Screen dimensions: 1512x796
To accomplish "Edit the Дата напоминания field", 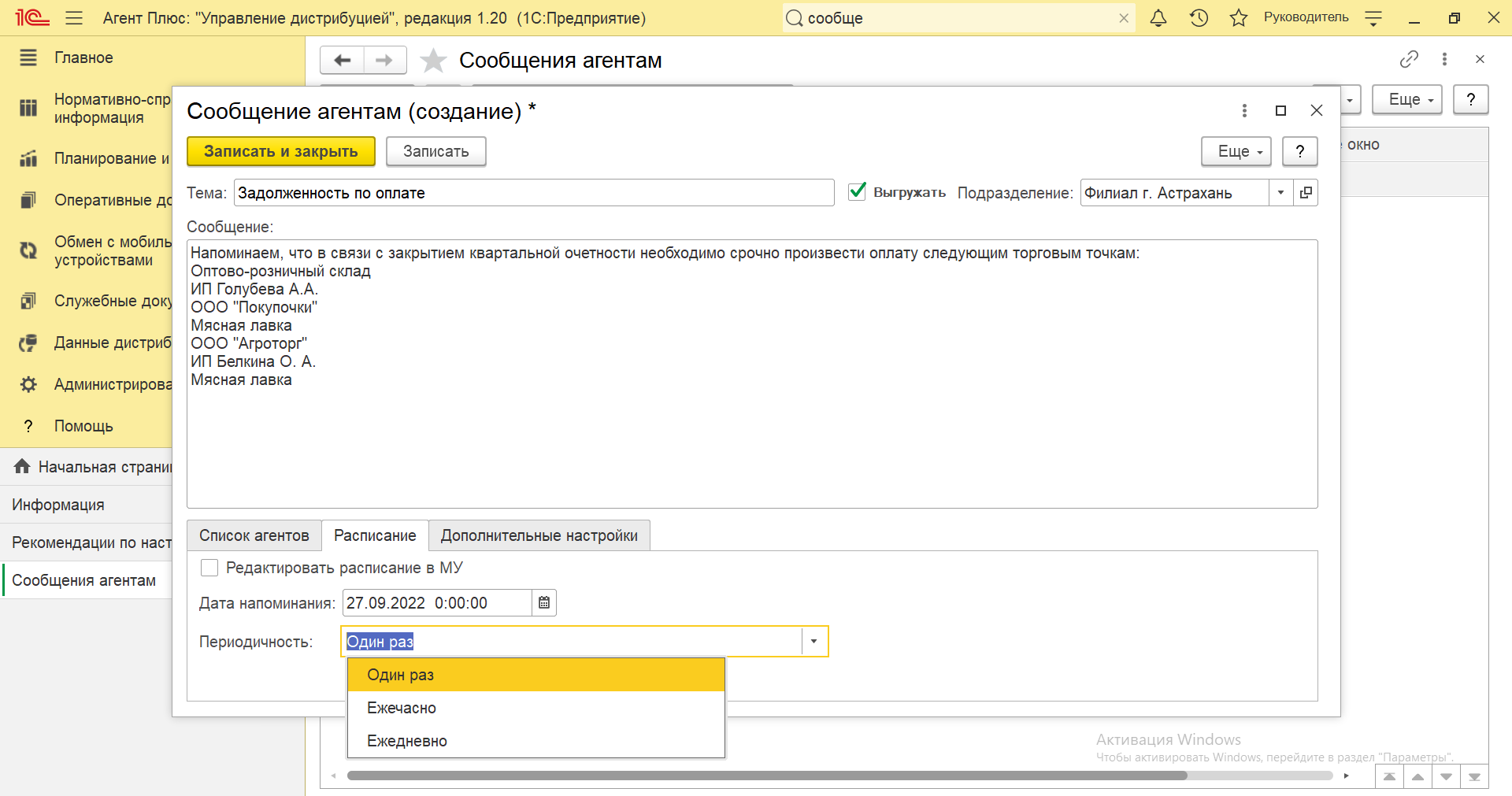I will pyautogui.click(x=437, y=603).
